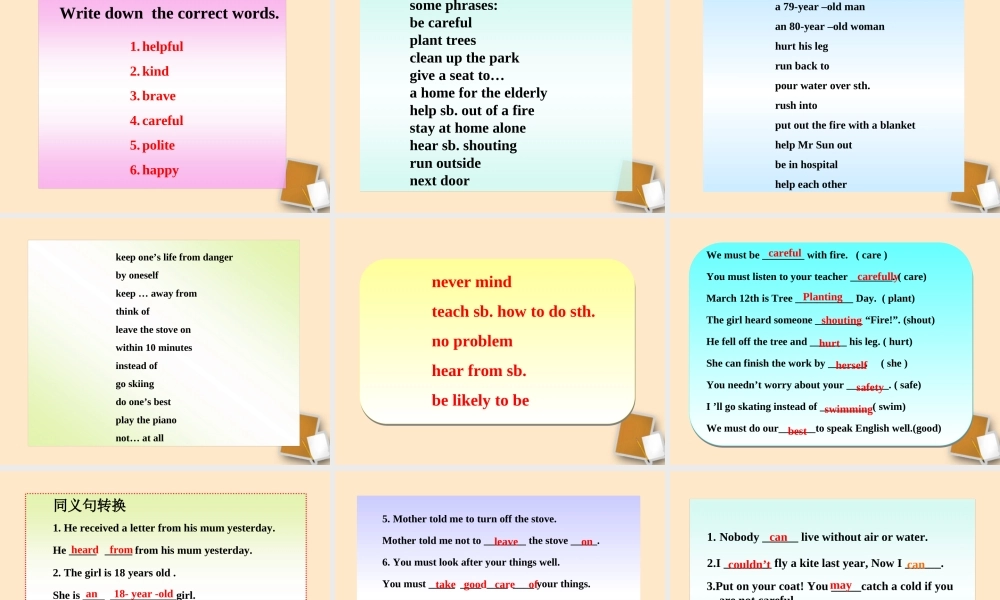1000x600 pixels.
Task: Click the phrase 'a home for the elderly'
Action: 478,93
